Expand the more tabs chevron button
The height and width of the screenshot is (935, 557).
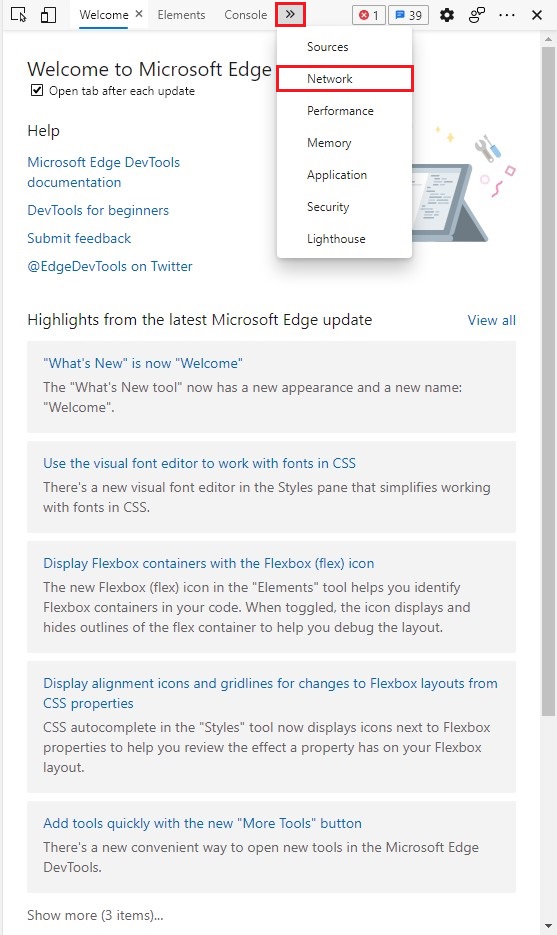290,14
